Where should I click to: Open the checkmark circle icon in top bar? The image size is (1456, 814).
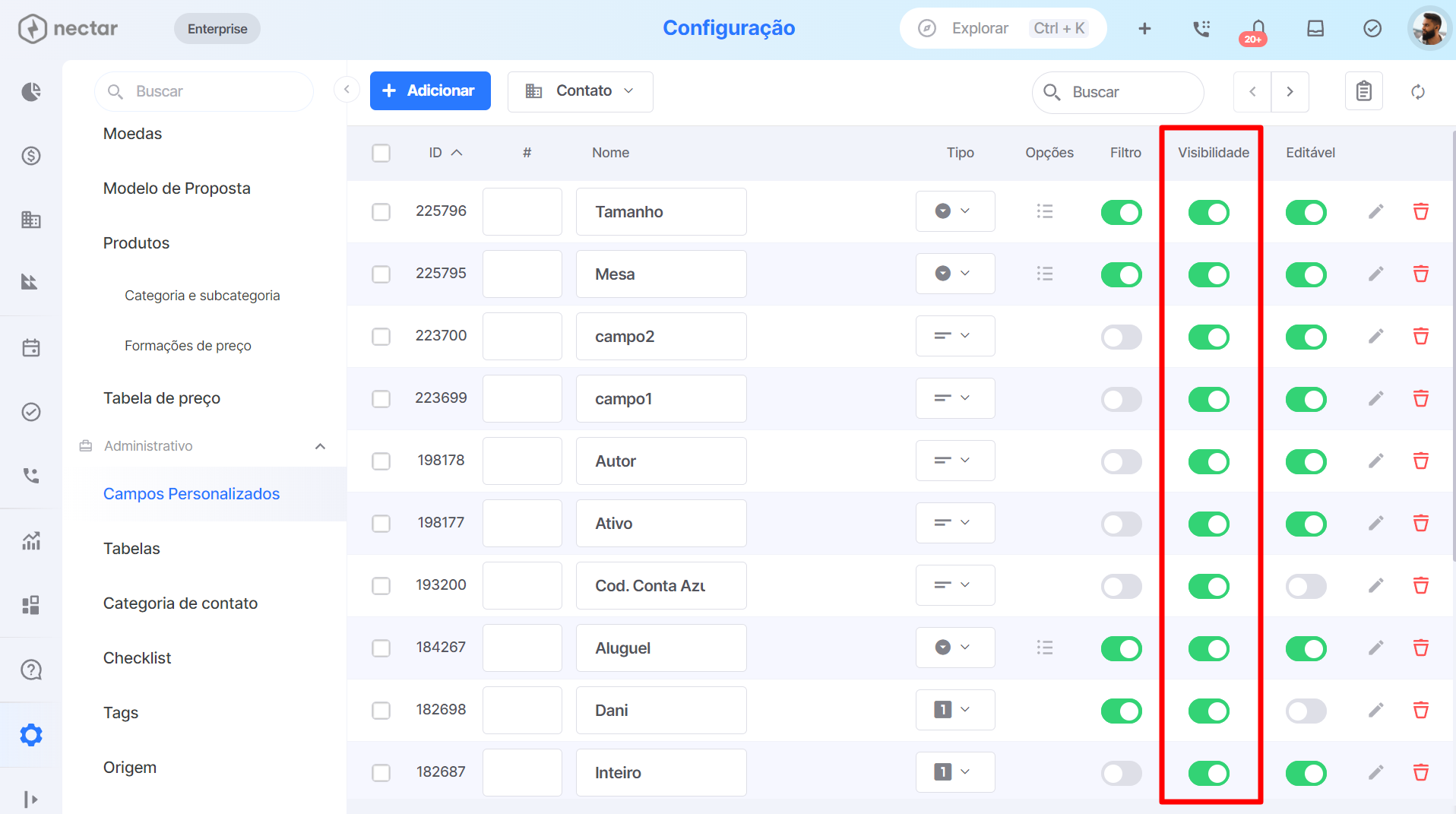tap(1372, 28)
